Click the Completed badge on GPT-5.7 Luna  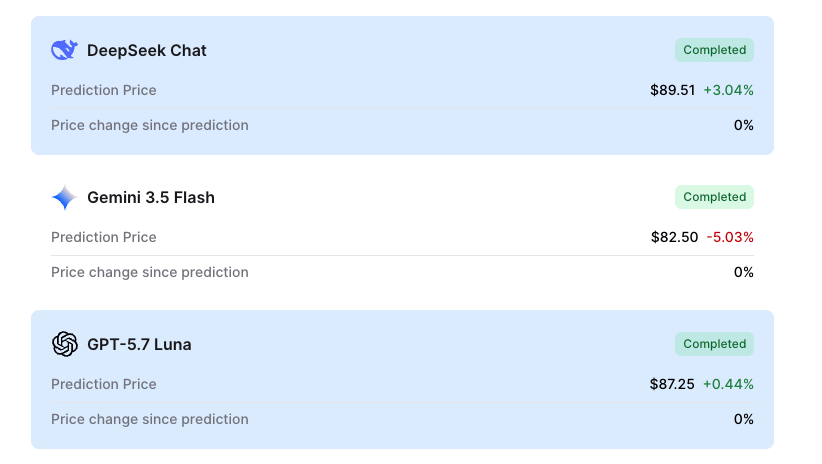714,343
